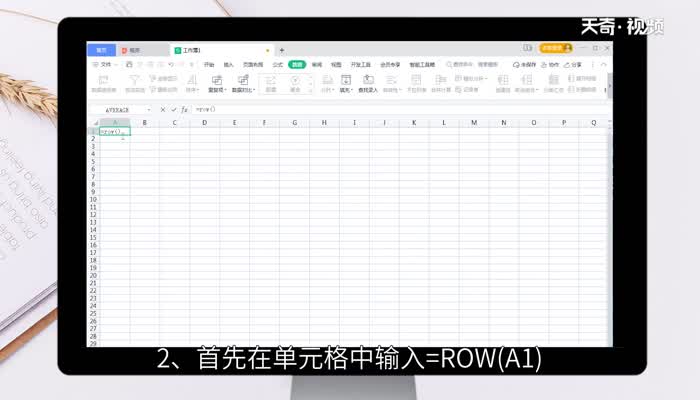The image size is (700, 400).
Task: Click the show all (全部显示) filter button
Action: [x=163, y=78]
